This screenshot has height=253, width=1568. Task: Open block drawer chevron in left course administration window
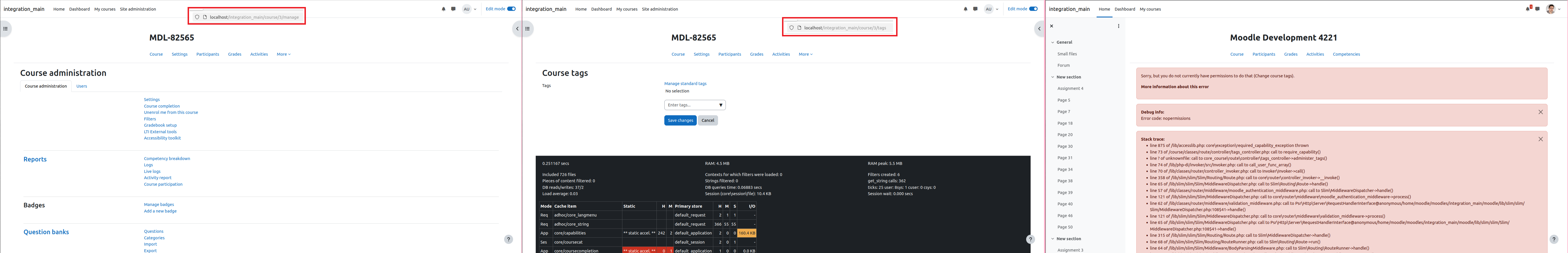(x=517, y=29)
